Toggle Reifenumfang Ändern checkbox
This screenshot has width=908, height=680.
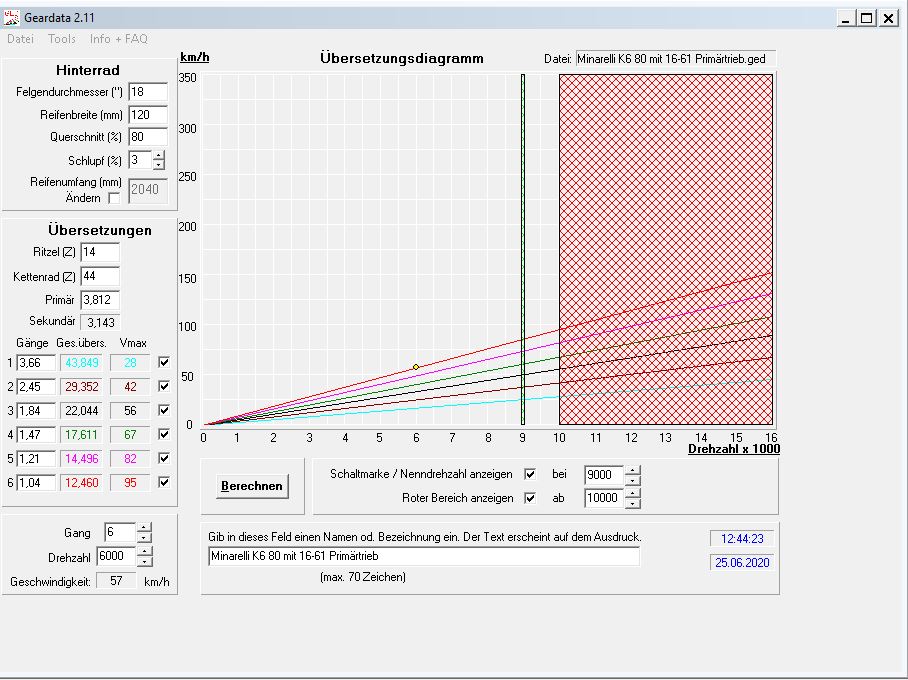pyautogui.click(x=113, y=198)
